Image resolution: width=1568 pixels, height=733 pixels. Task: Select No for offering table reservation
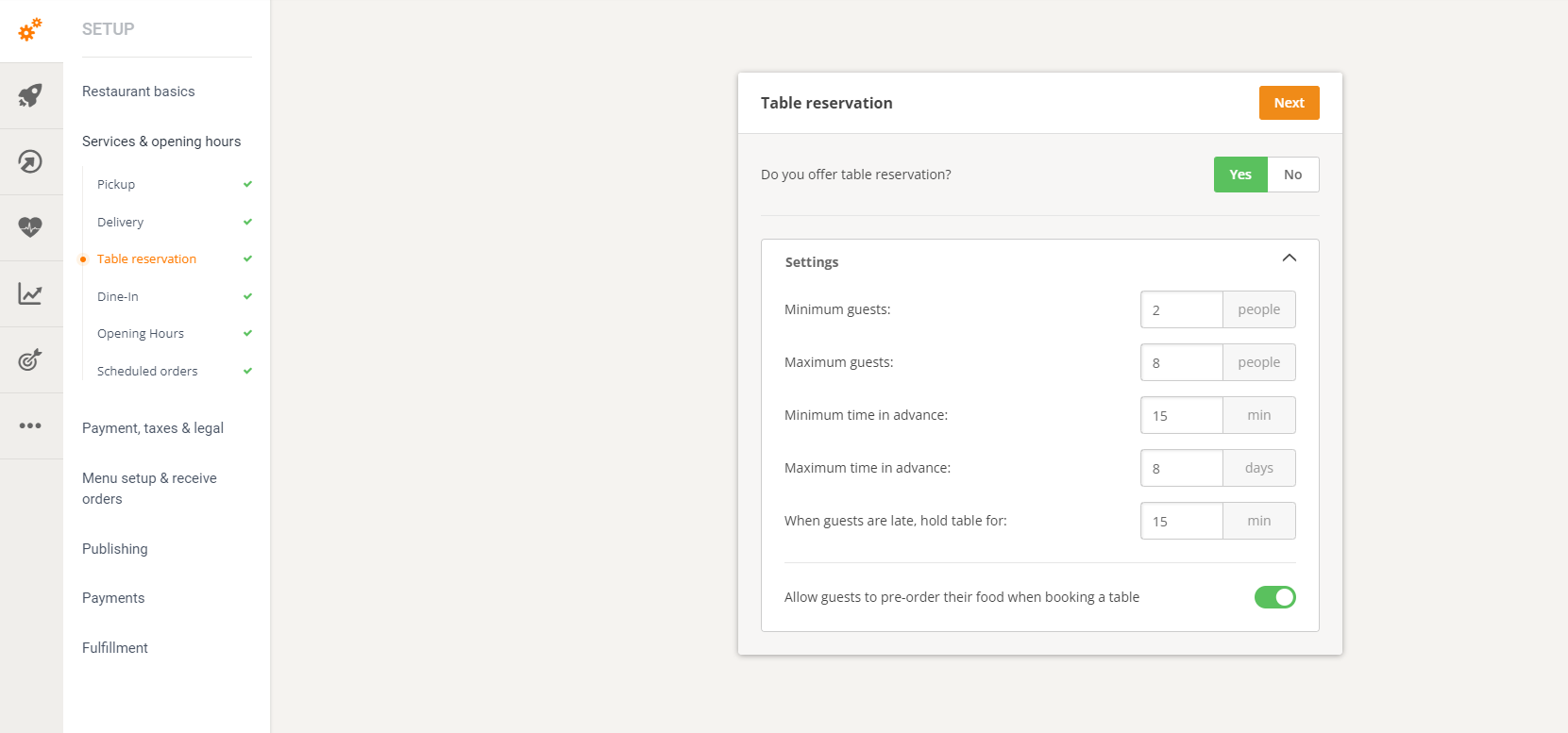[x=1293, y=175]
